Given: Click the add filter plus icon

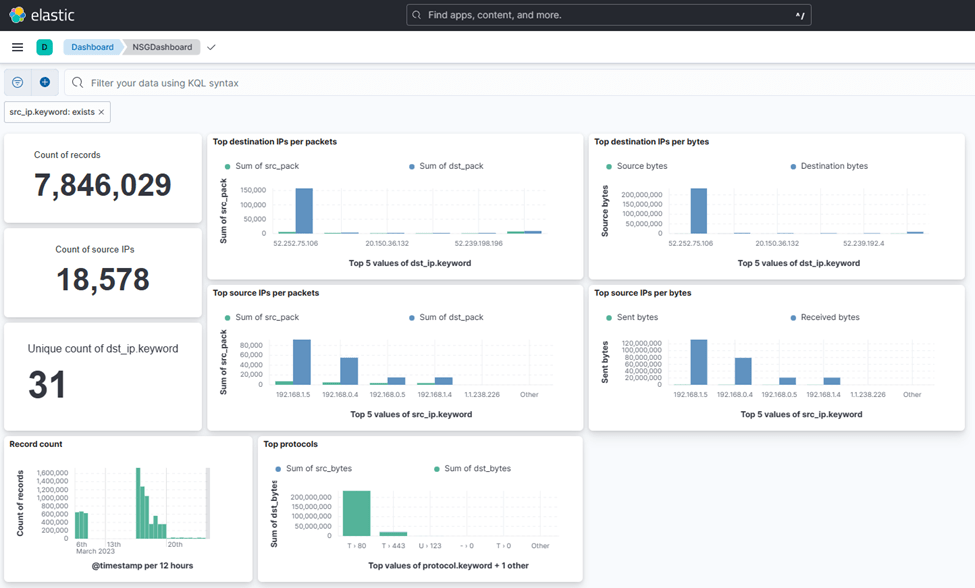Looking at the screenshot, I should [45, 82].
